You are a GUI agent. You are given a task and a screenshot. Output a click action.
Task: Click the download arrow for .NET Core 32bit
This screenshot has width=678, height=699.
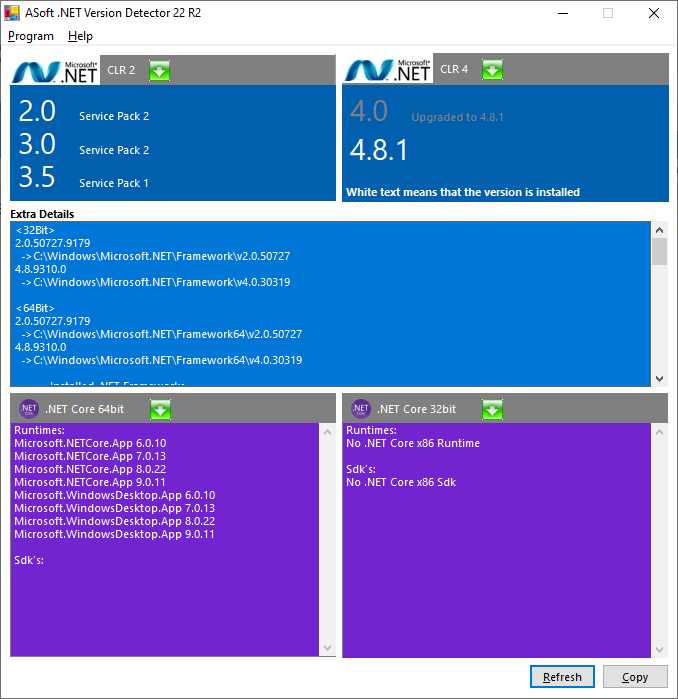click(x=492, y=409)
